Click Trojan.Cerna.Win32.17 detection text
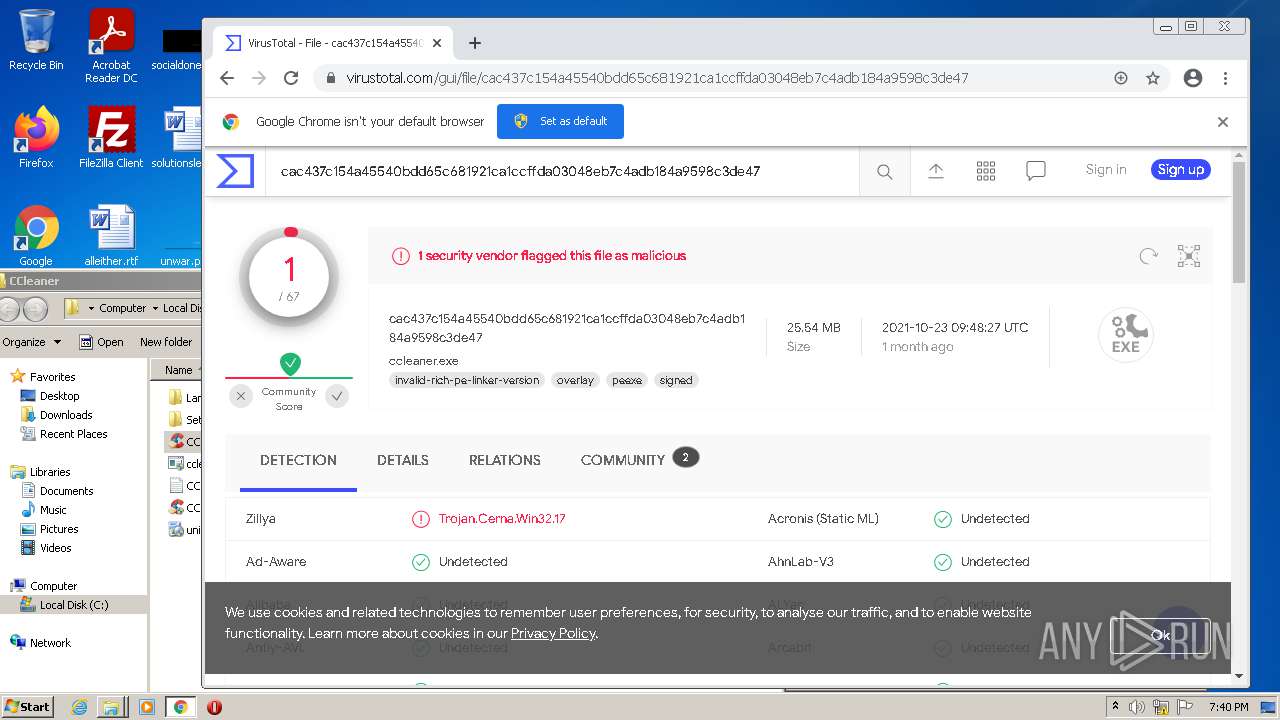Image resolution: width=1280 pixels, height=720 pixels. [x=502, y=519]
